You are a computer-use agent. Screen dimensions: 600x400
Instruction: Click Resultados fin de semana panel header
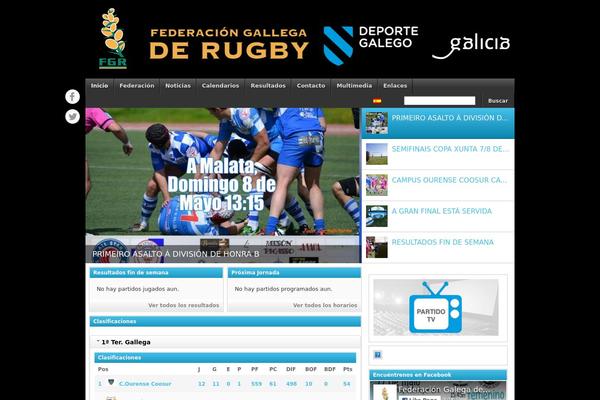156,273
